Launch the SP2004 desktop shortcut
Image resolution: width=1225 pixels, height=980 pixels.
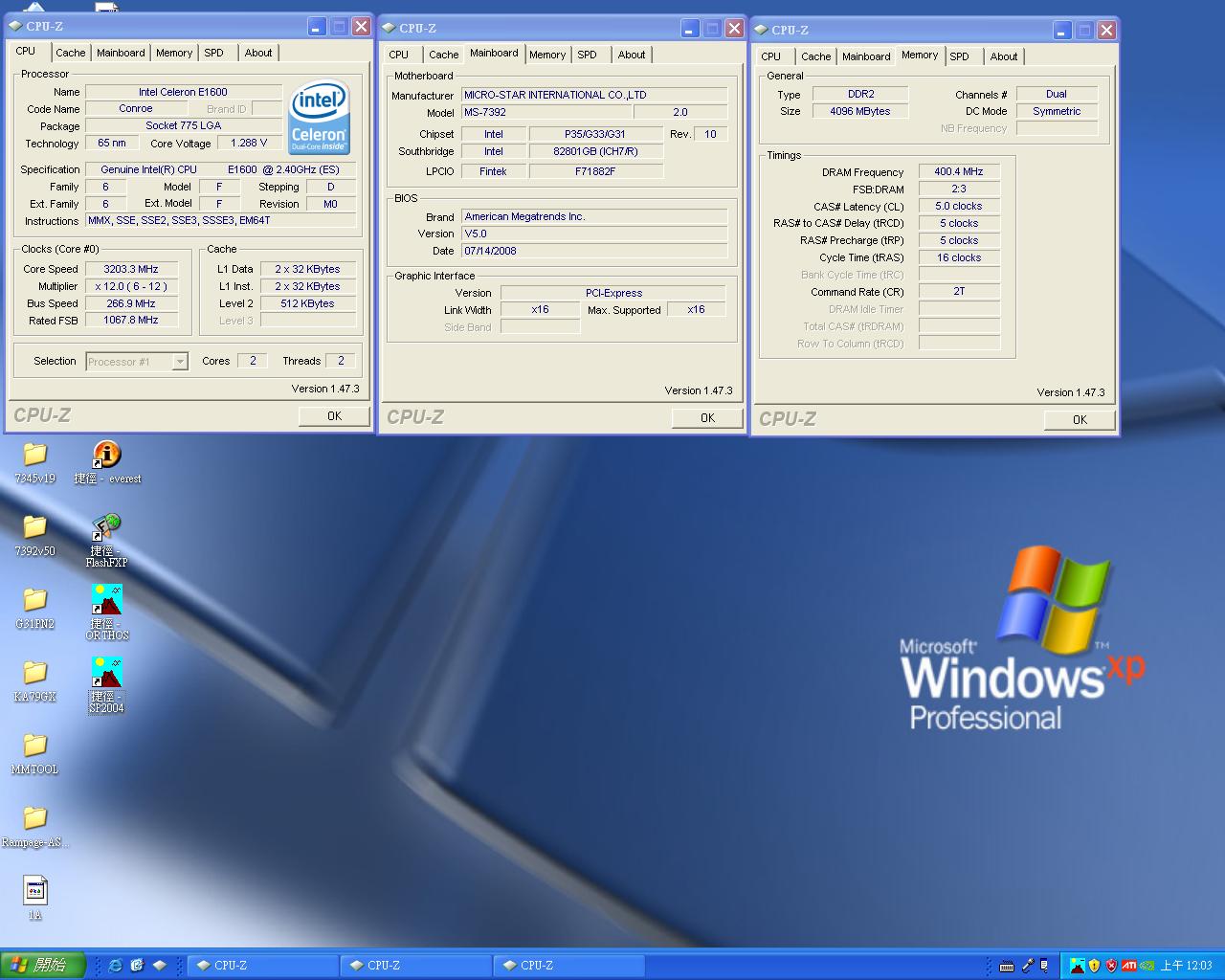coord(106,673)
